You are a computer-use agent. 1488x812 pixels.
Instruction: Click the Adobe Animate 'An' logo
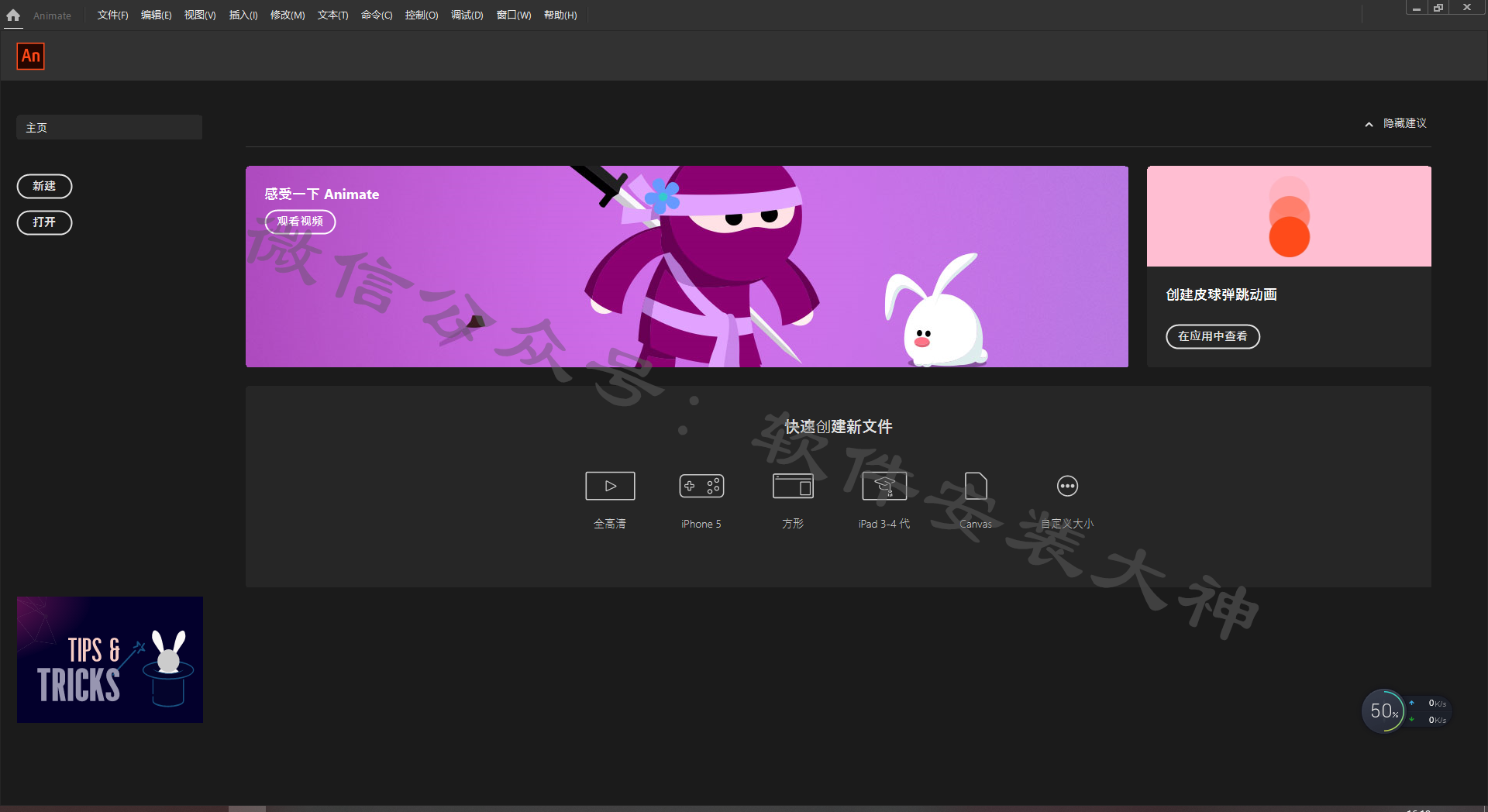pos(31,56)
